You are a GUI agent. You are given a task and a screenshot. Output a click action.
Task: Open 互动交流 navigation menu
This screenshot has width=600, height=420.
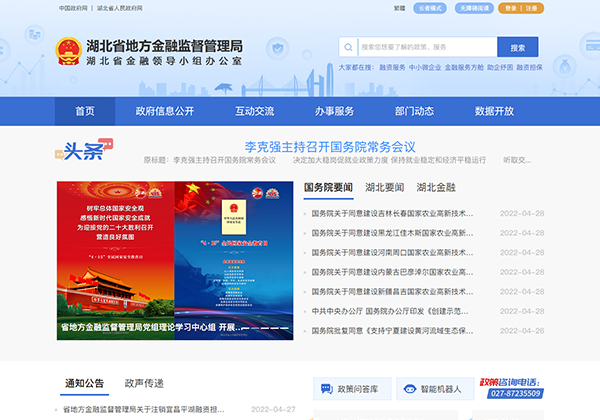coord(254,111)
